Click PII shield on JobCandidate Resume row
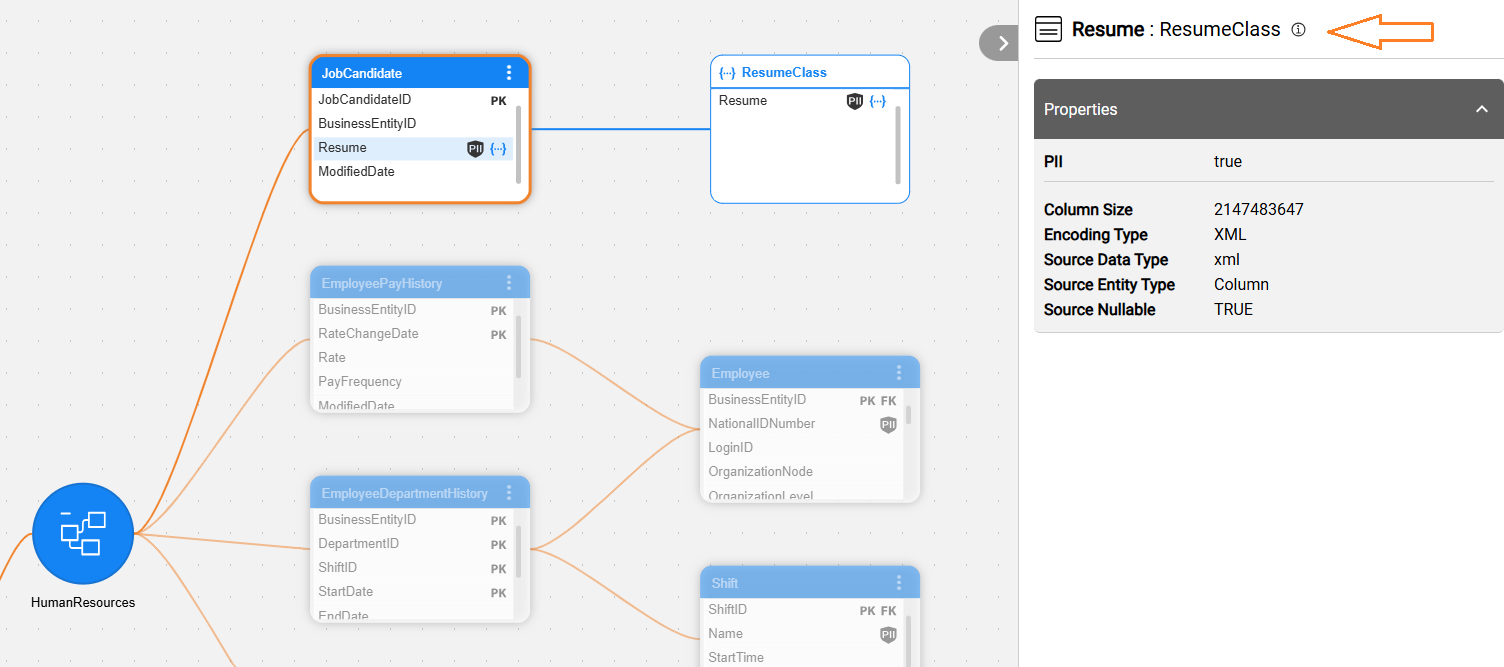Viewport: 1504px width, 667px height. pyautogui.click(x=475, y=148)
